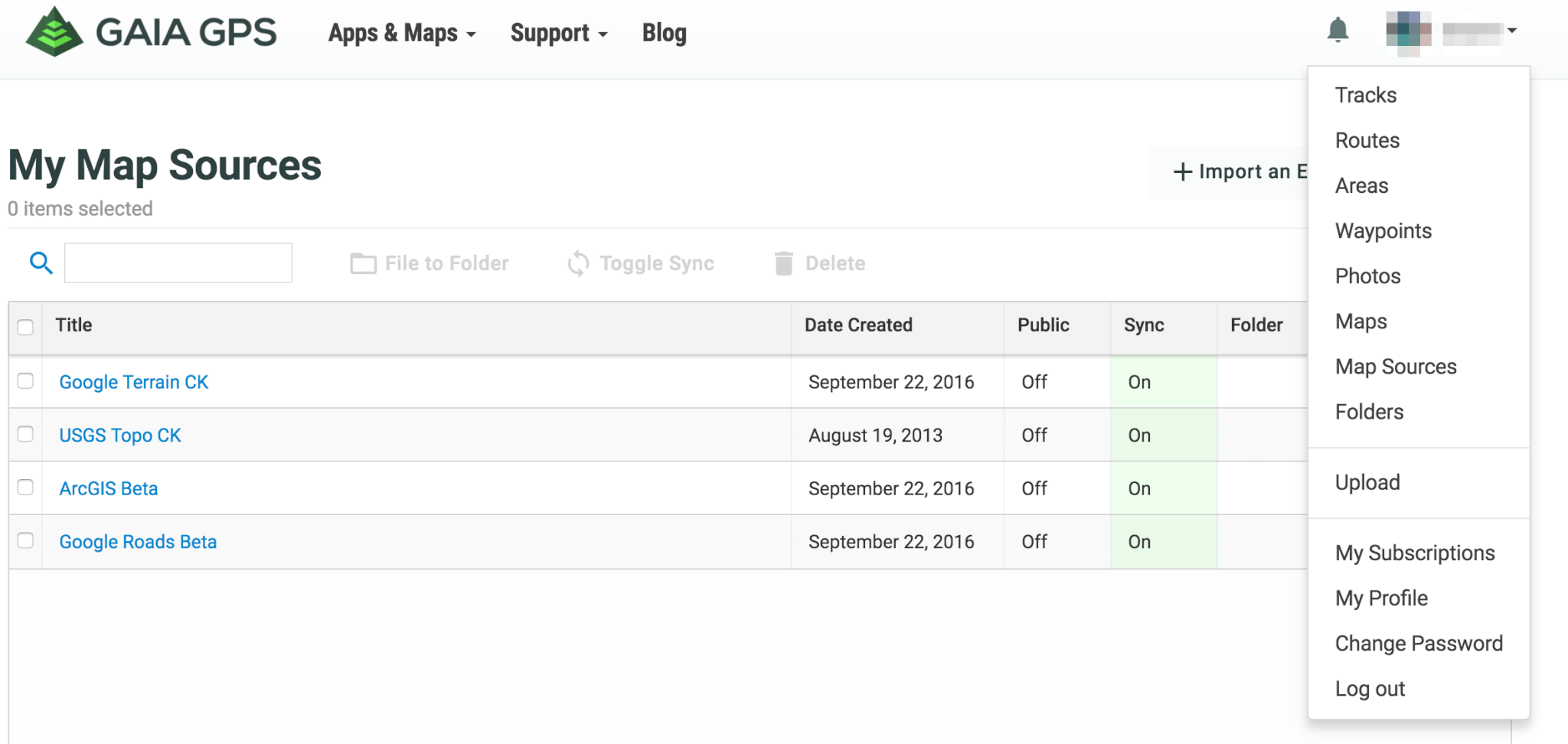Open the ArcGIS Beta link

click(x=109, y=488)
